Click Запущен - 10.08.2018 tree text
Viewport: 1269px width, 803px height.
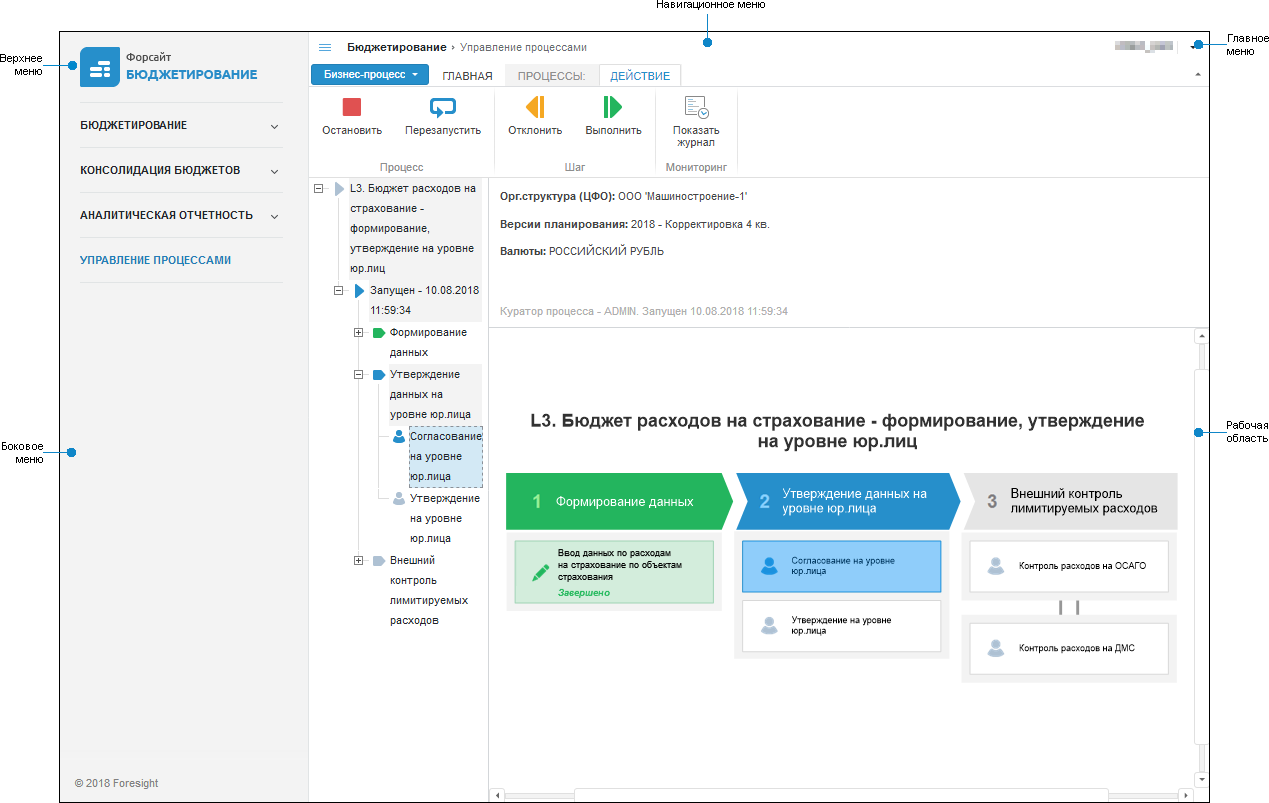[424, 300]
